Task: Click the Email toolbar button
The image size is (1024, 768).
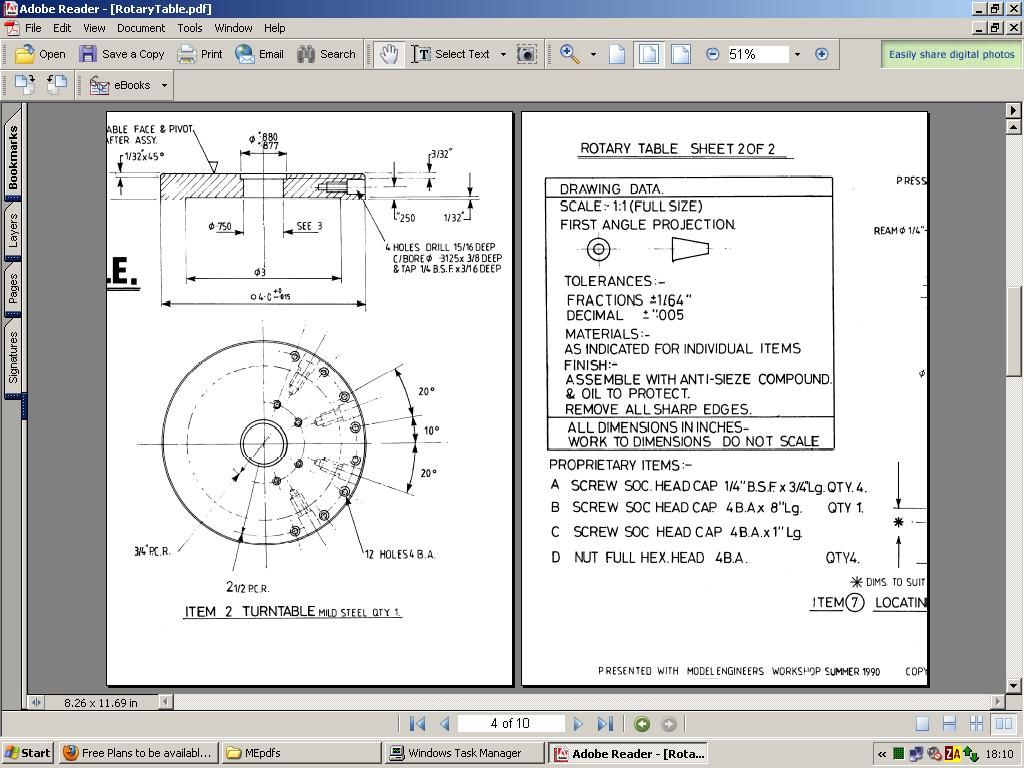Action: 259,54
